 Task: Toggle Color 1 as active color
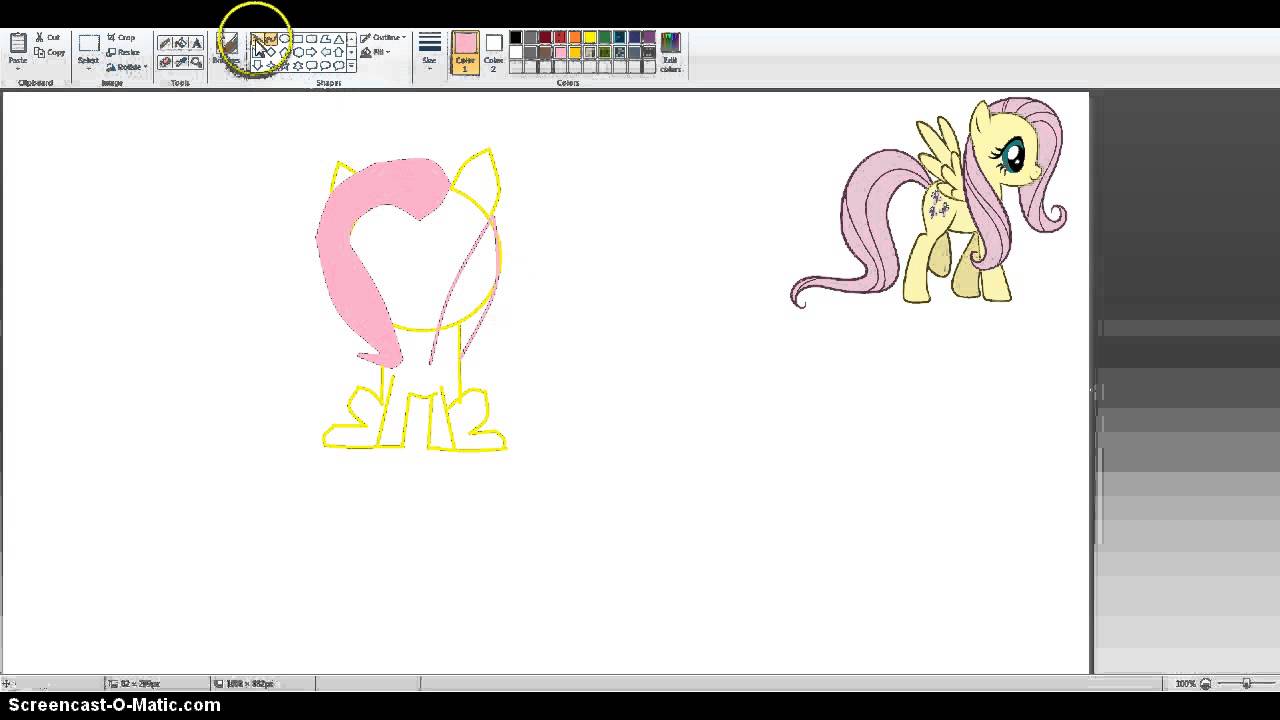pos(465,51)
